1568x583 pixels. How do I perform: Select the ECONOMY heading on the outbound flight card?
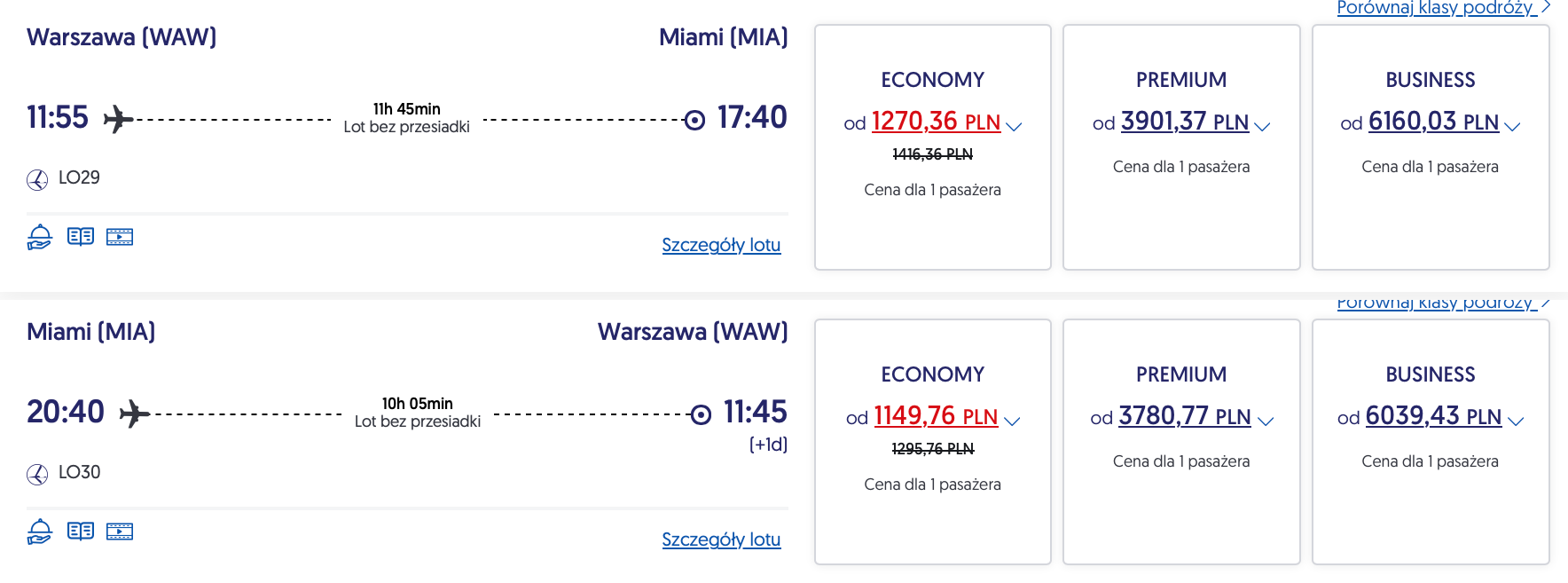point(932,80)
